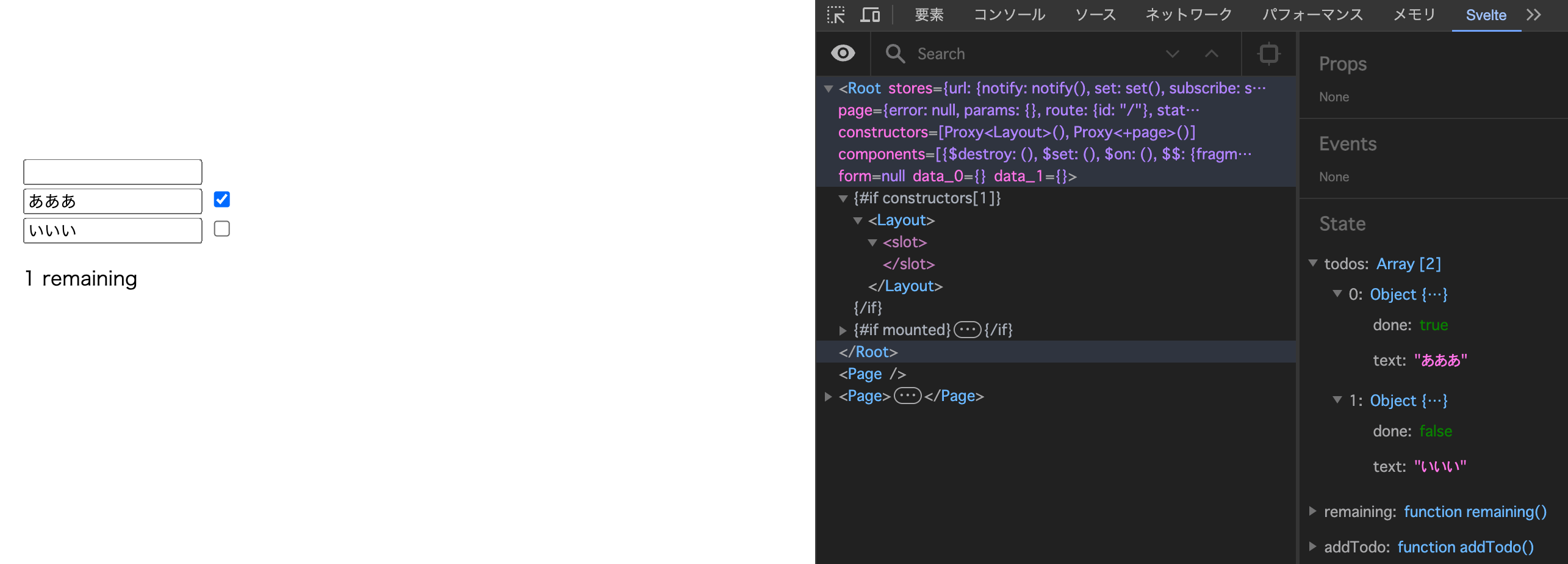1568x564 pixels.
Task: Select the component picker icon beside the search bar
Action: (x=1268, y=54)
